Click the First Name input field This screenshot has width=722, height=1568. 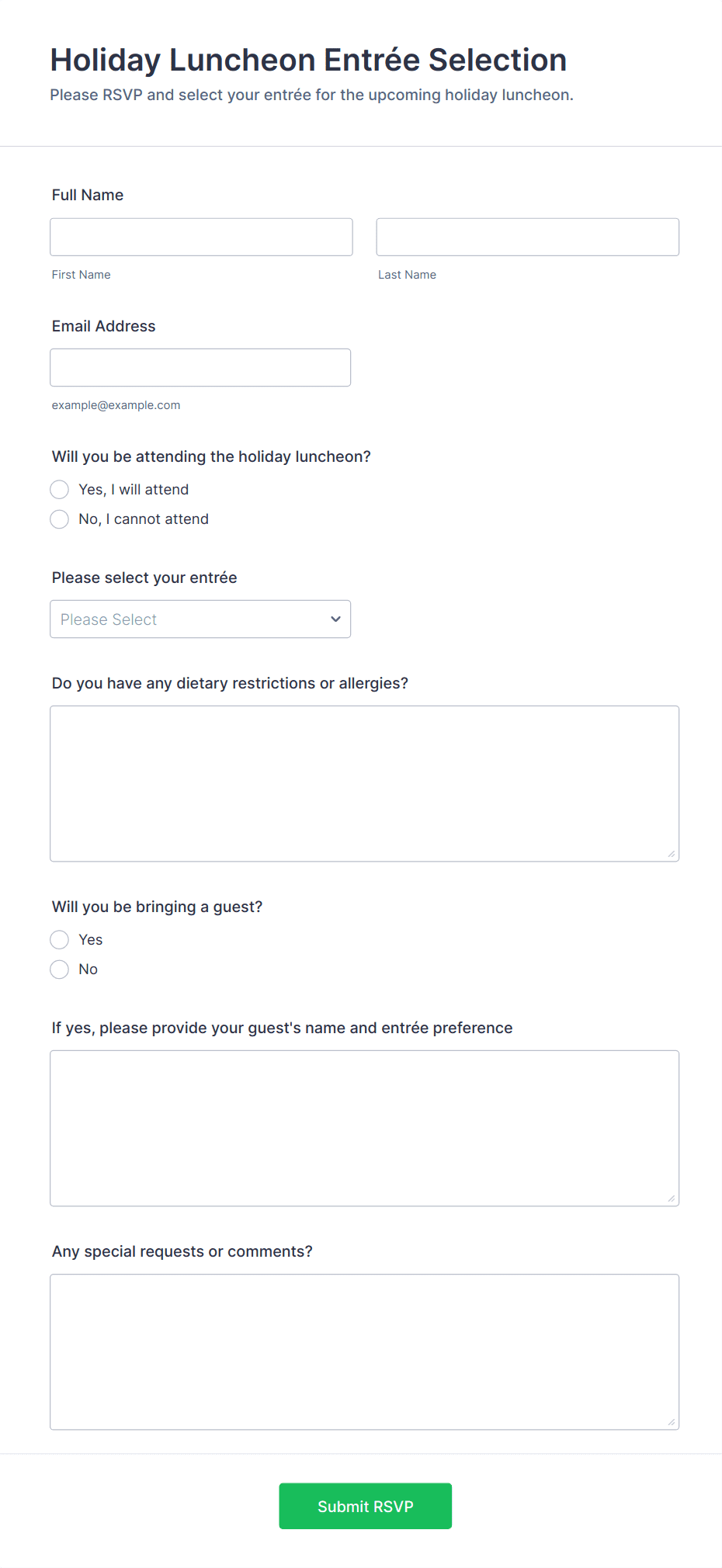click(201, 237)
